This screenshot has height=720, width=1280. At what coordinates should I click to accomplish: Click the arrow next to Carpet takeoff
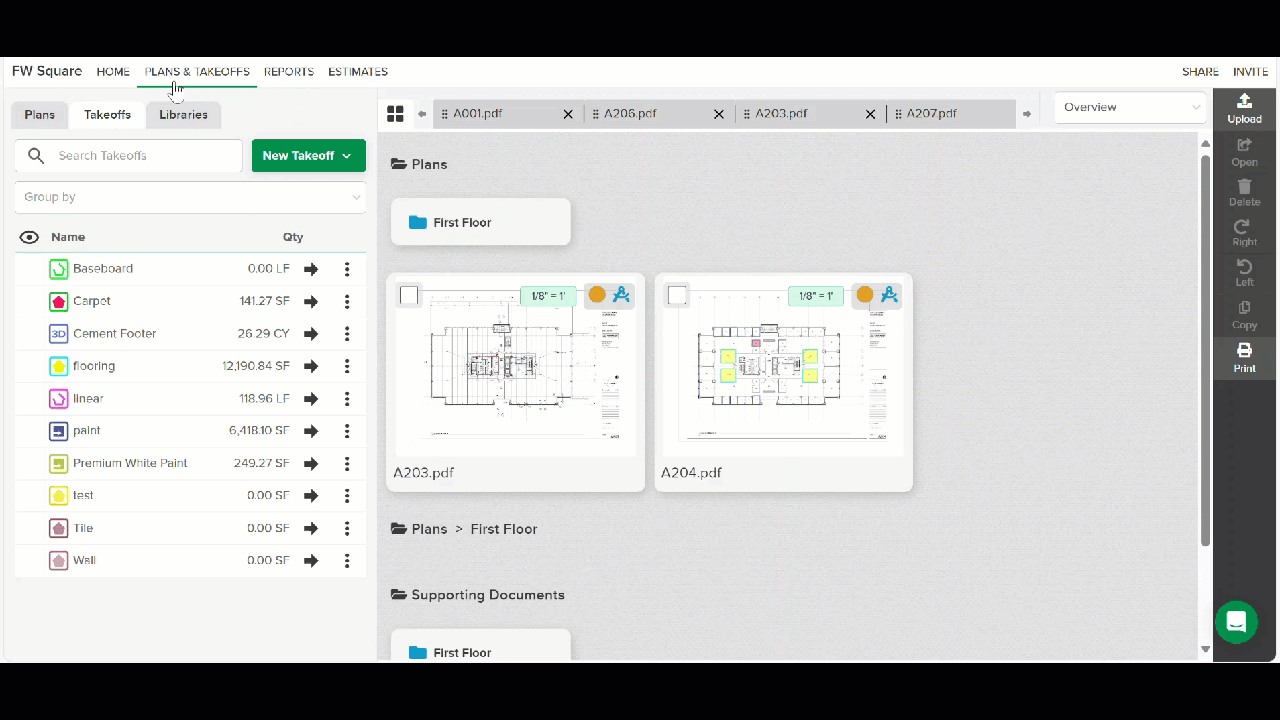point(311,301)
